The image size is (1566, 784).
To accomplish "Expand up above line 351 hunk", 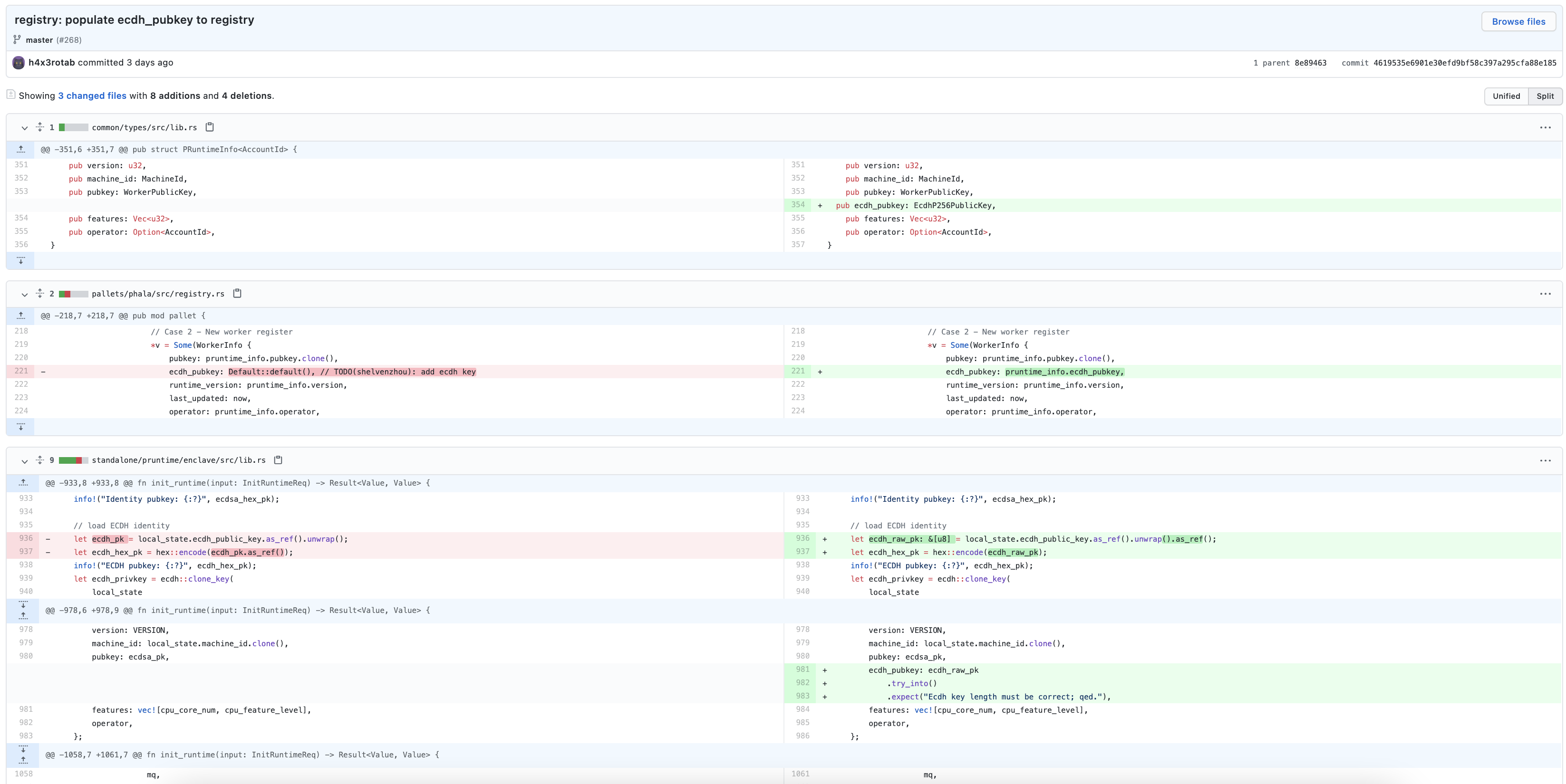I will (20, 150).
